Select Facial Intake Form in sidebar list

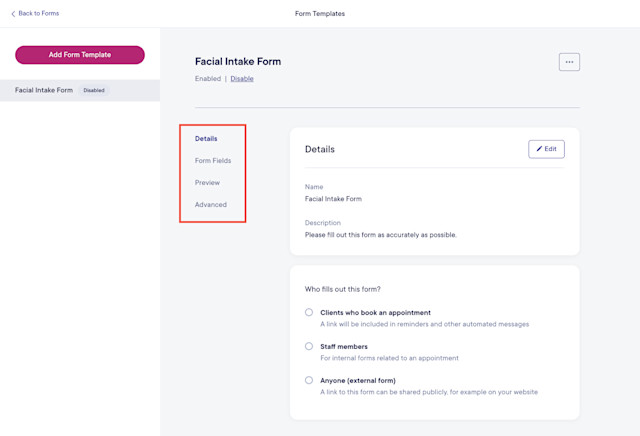point(80,90)
